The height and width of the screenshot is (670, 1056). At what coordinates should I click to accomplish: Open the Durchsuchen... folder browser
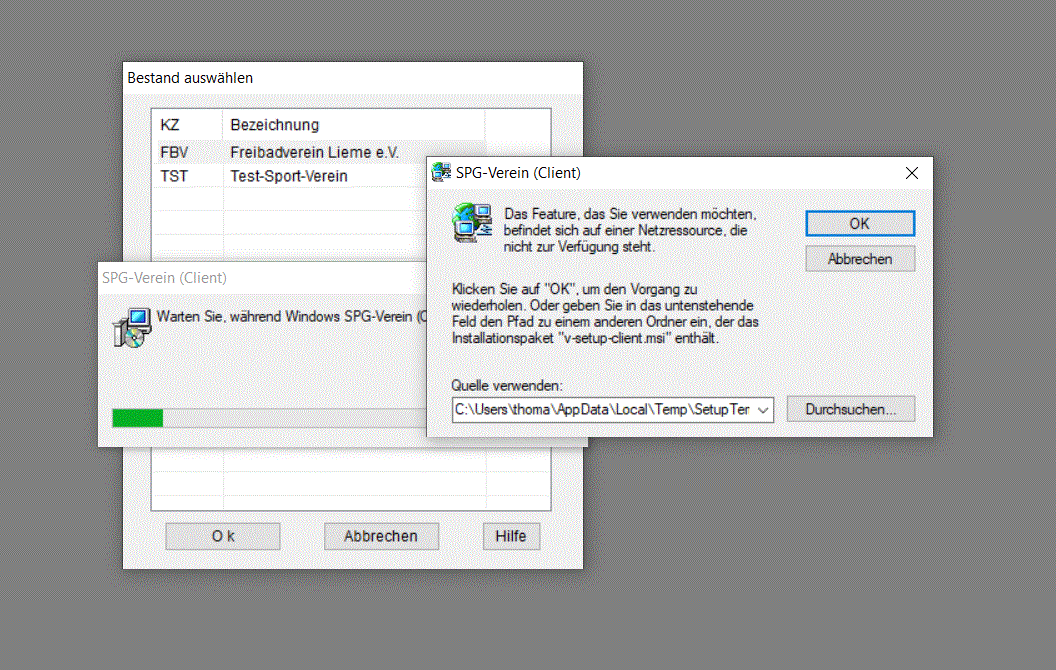tap(850, 409)
